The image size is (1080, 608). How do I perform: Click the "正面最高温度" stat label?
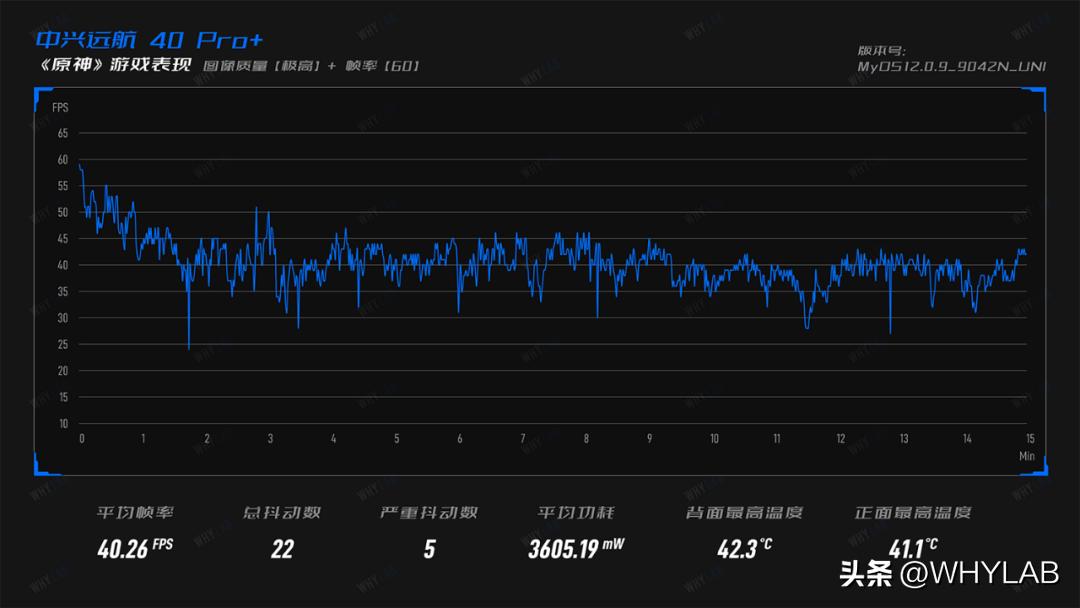click(x=913, y=512)
